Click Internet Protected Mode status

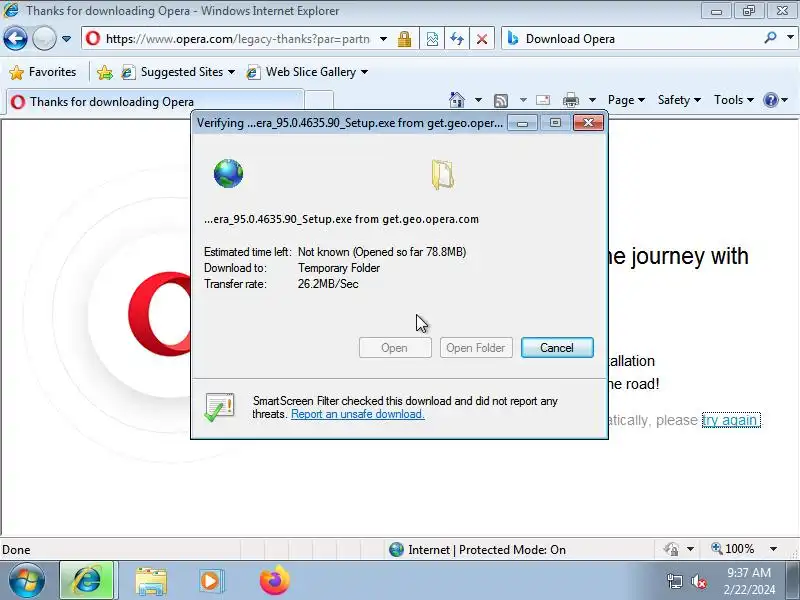tap(477, 549)
